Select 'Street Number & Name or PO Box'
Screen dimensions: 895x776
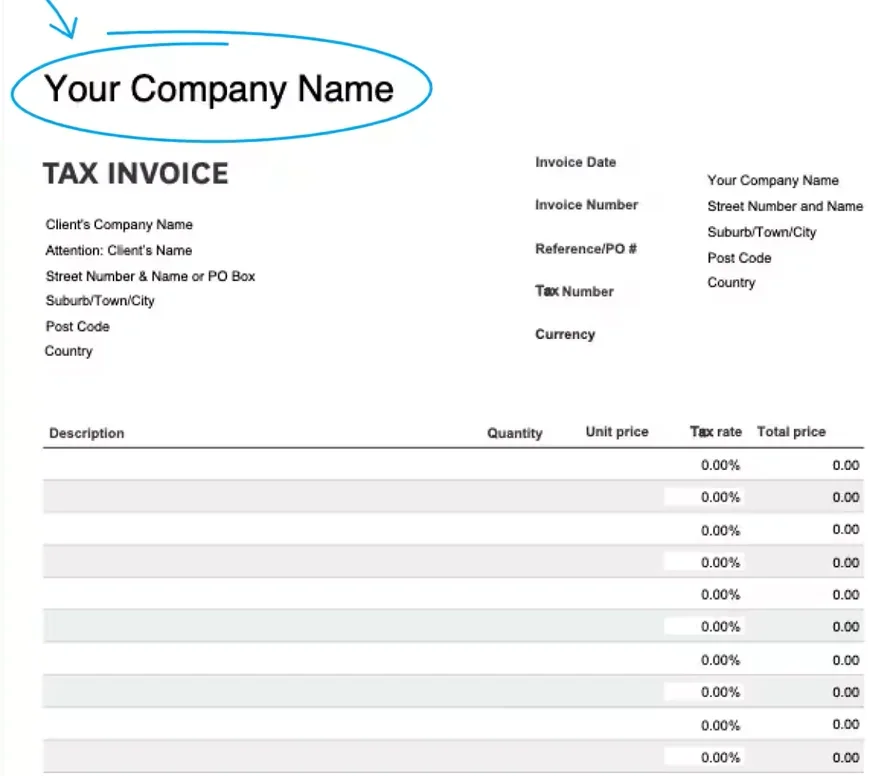click(x=150, y=276)
